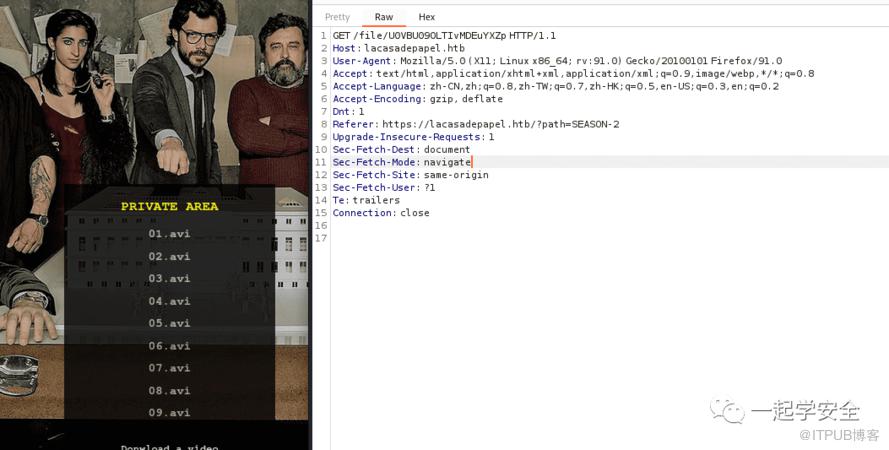
Task: Click on 06.avi in the list
Action: (x=169, y=346)
